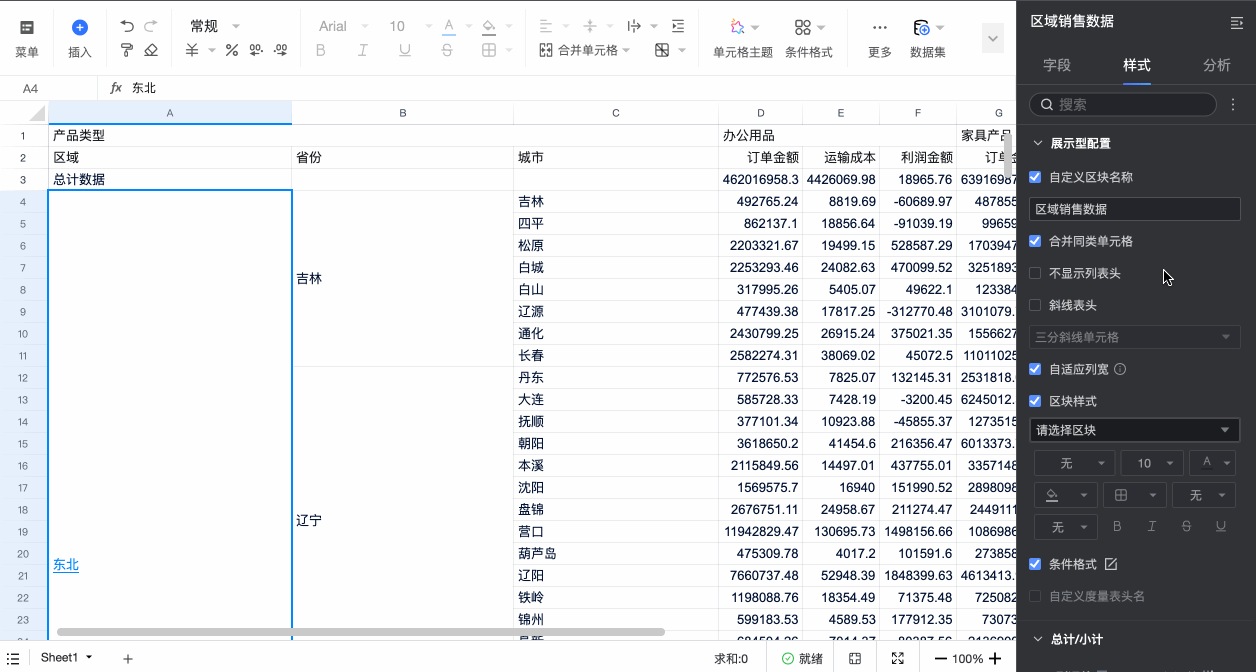Open the panel border style dropdown

1135,495
